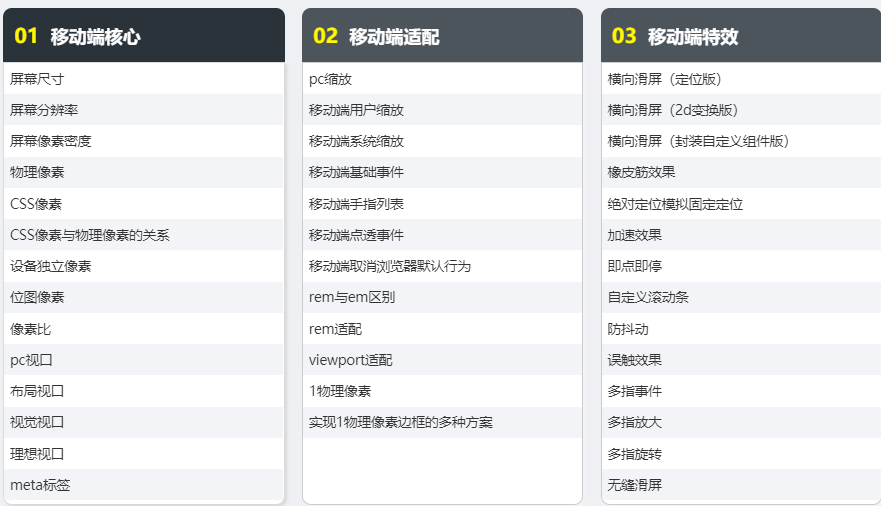
Task: Click the '自定义滚动条' row
Action: pyautogui.click(x=741, y=298)
